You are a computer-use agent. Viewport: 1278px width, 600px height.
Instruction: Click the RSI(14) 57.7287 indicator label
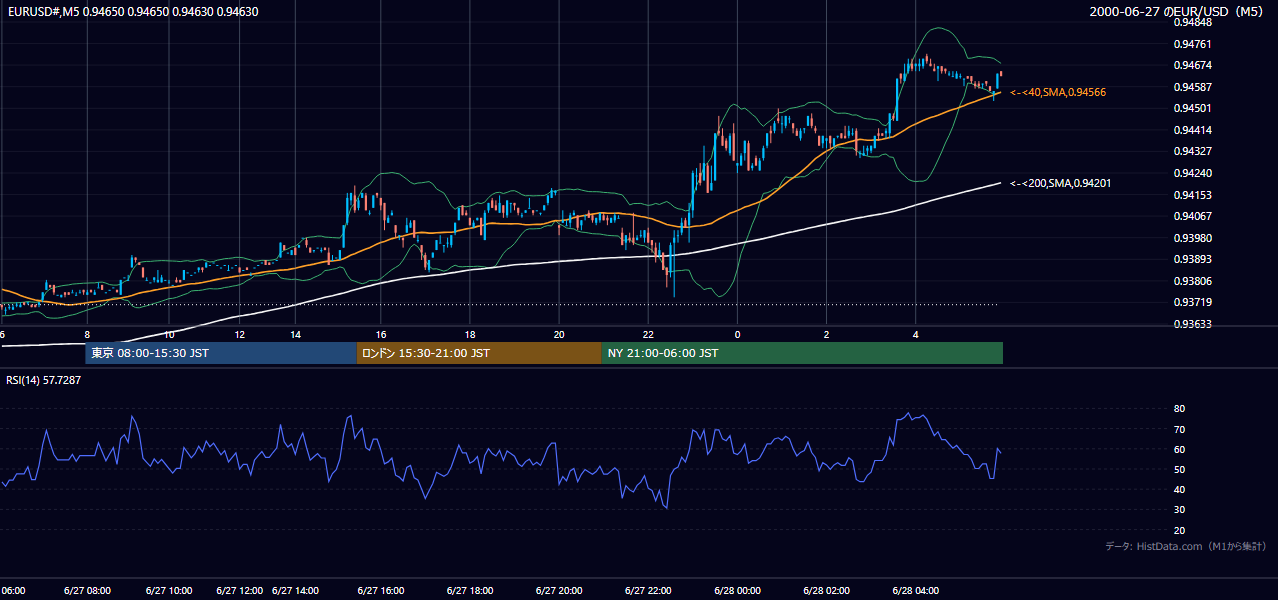click(x=43, y=380)
